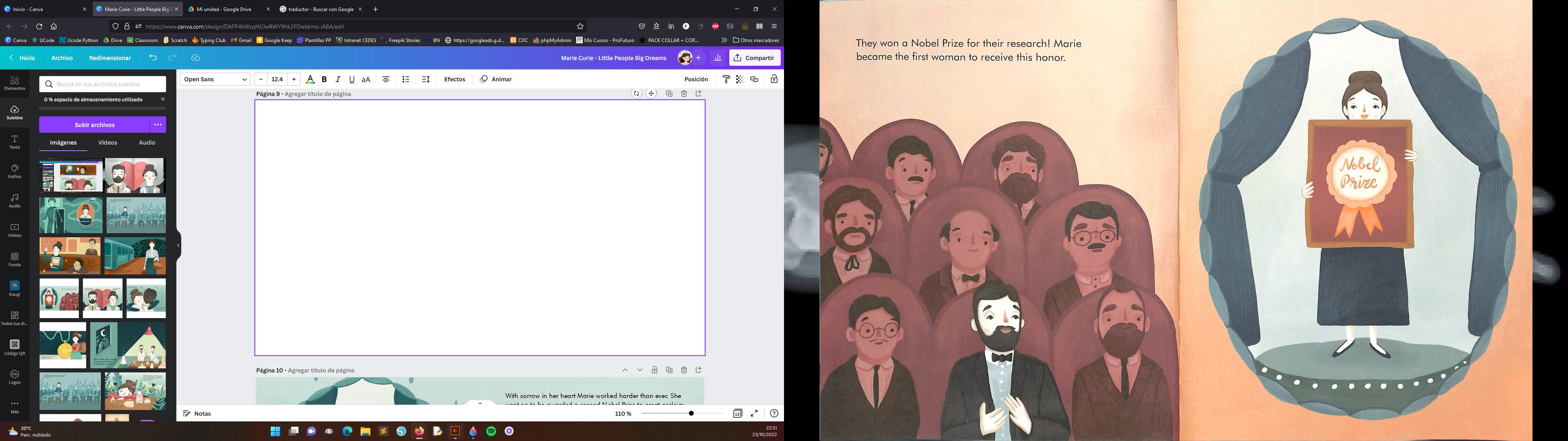Open the Subidos uploads sidebar panel
The width and height of the screenshot is (1568, 441).
(15, 113)
